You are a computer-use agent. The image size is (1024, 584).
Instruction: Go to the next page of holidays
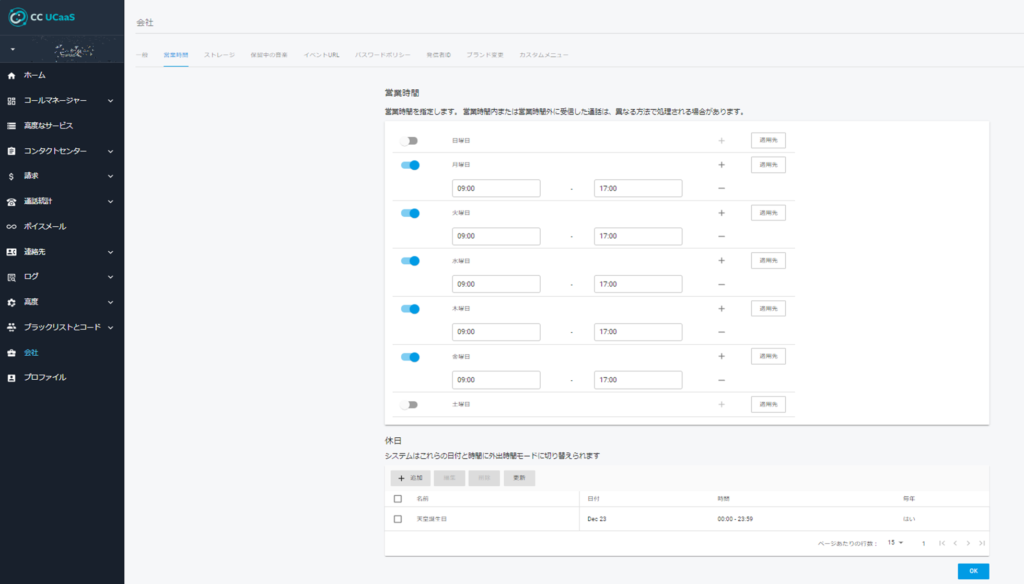click(x=968, y=543)
